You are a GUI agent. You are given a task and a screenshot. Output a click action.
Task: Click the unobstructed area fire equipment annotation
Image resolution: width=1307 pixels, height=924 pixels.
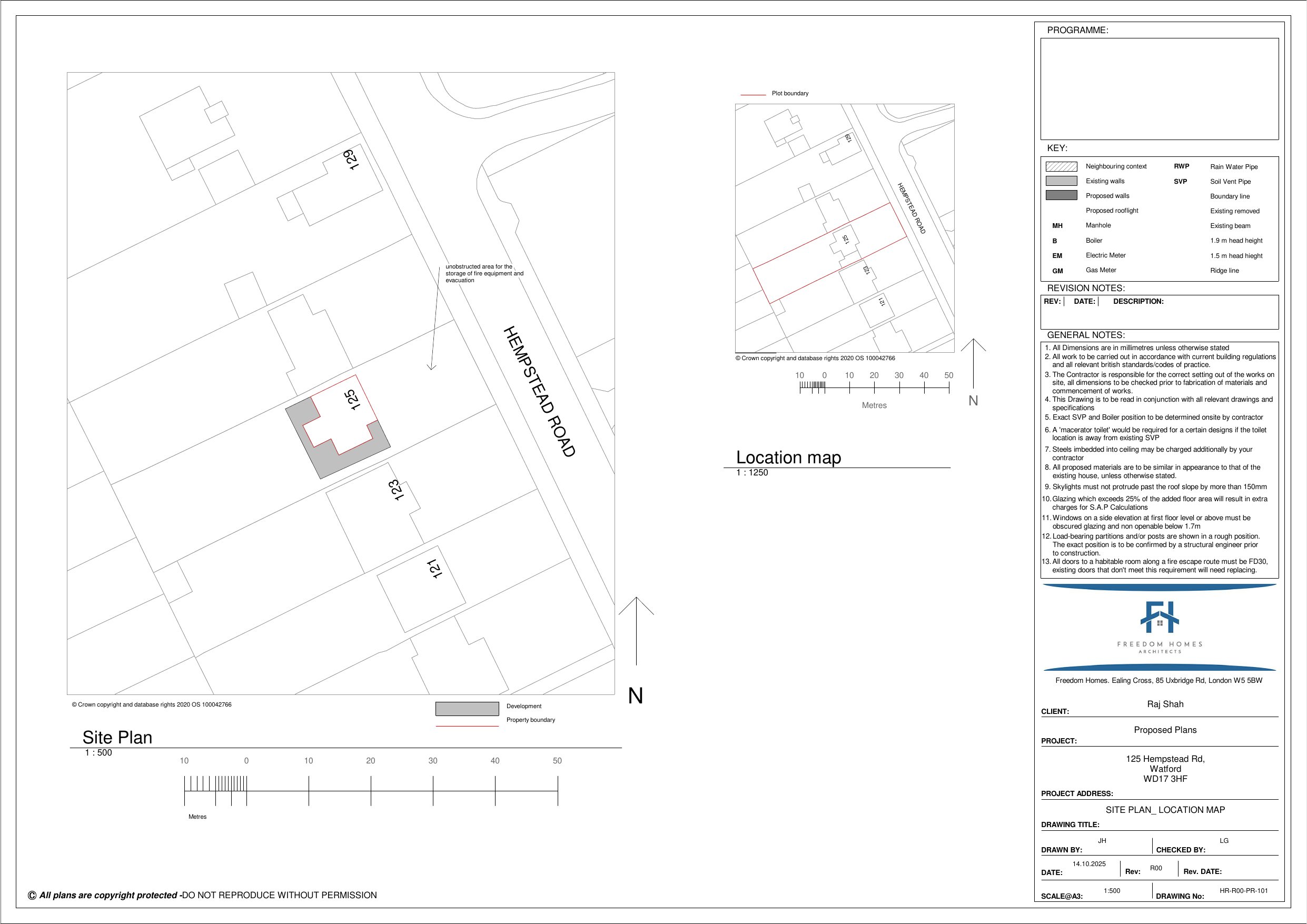(x=484, y=273)
